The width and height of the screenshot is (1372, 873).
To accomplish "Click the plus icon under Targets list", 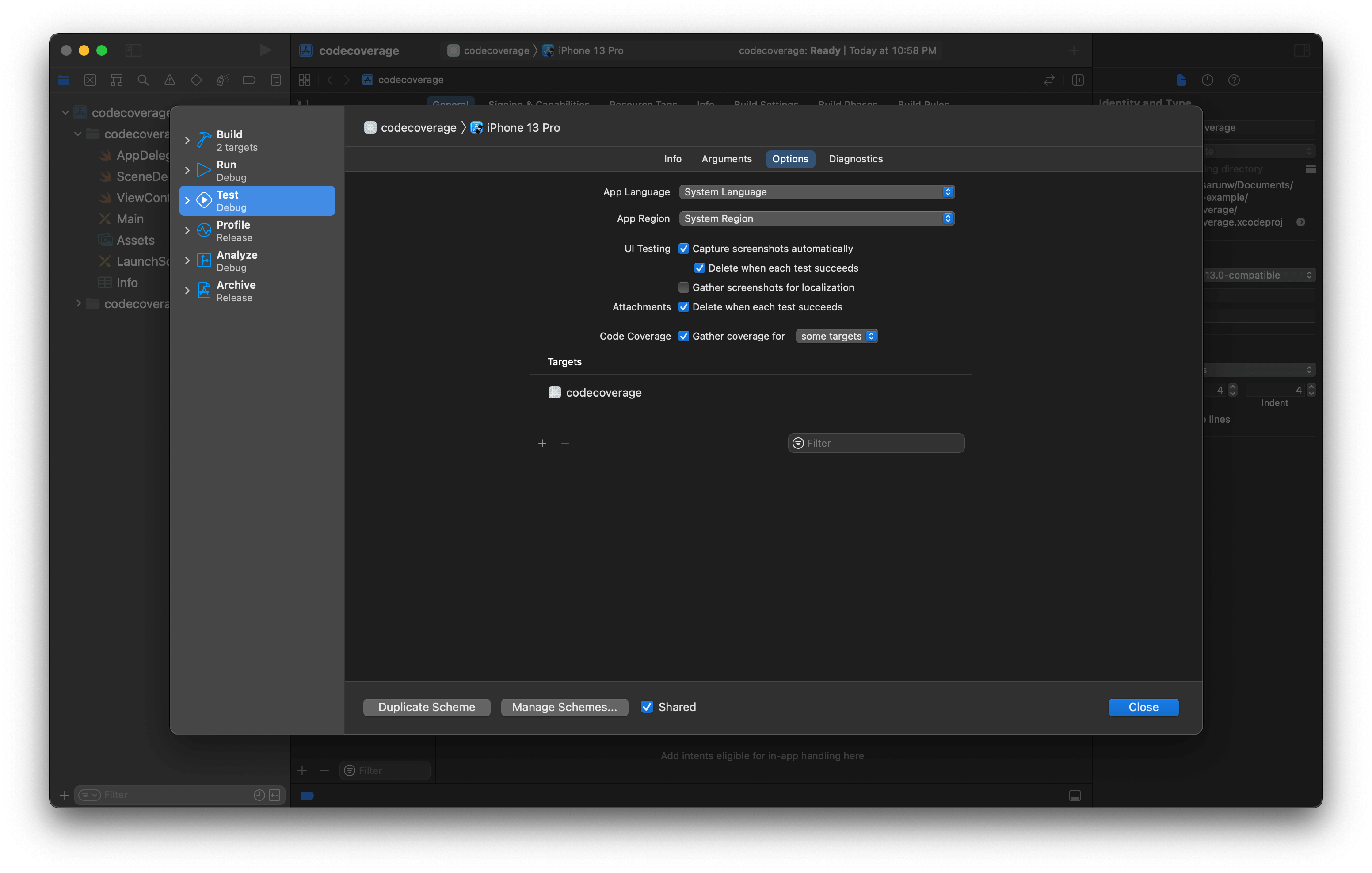I will (542, 443).
